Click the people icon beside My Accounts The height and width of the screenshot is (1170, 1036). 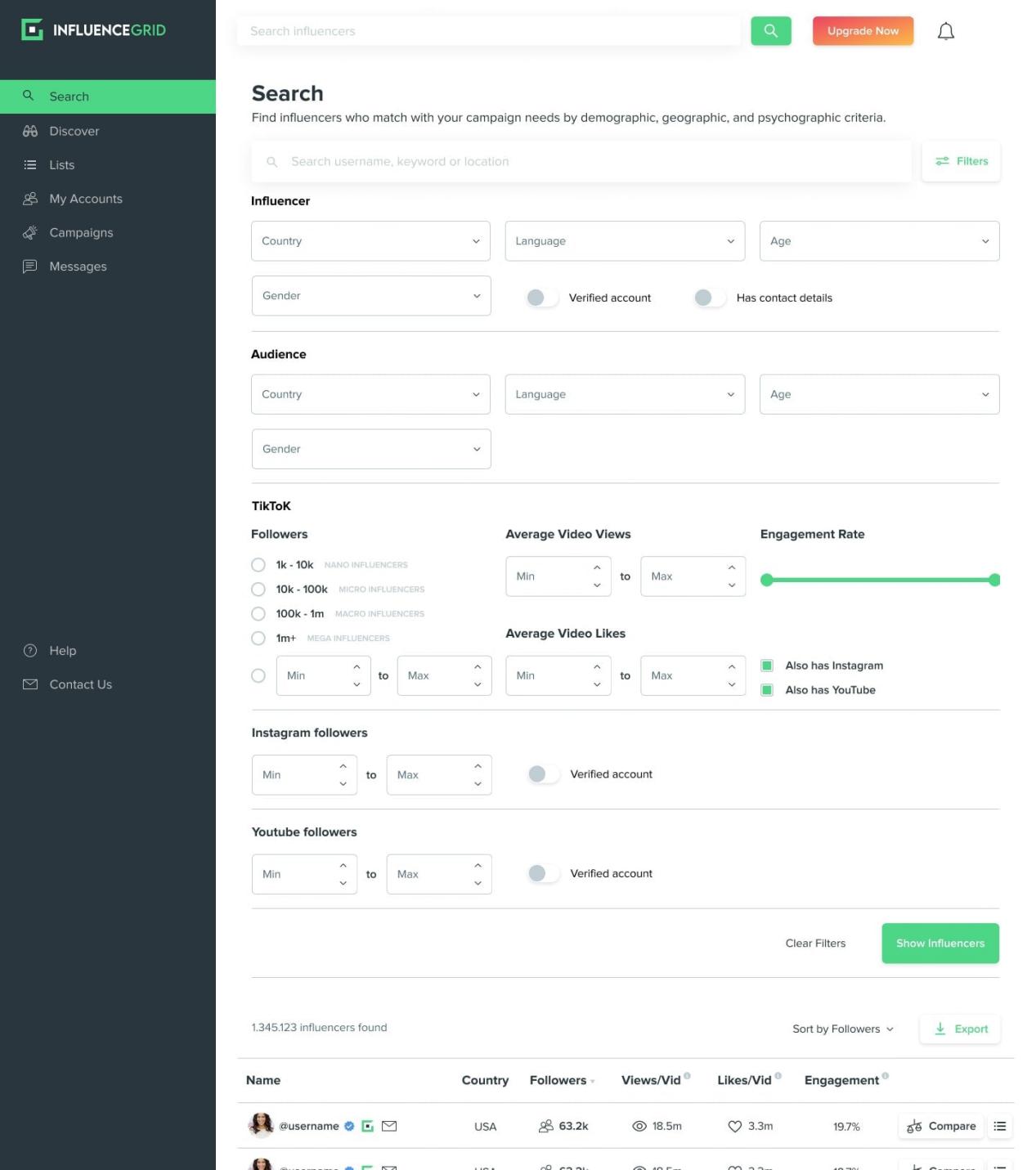(x=30, y=199)
